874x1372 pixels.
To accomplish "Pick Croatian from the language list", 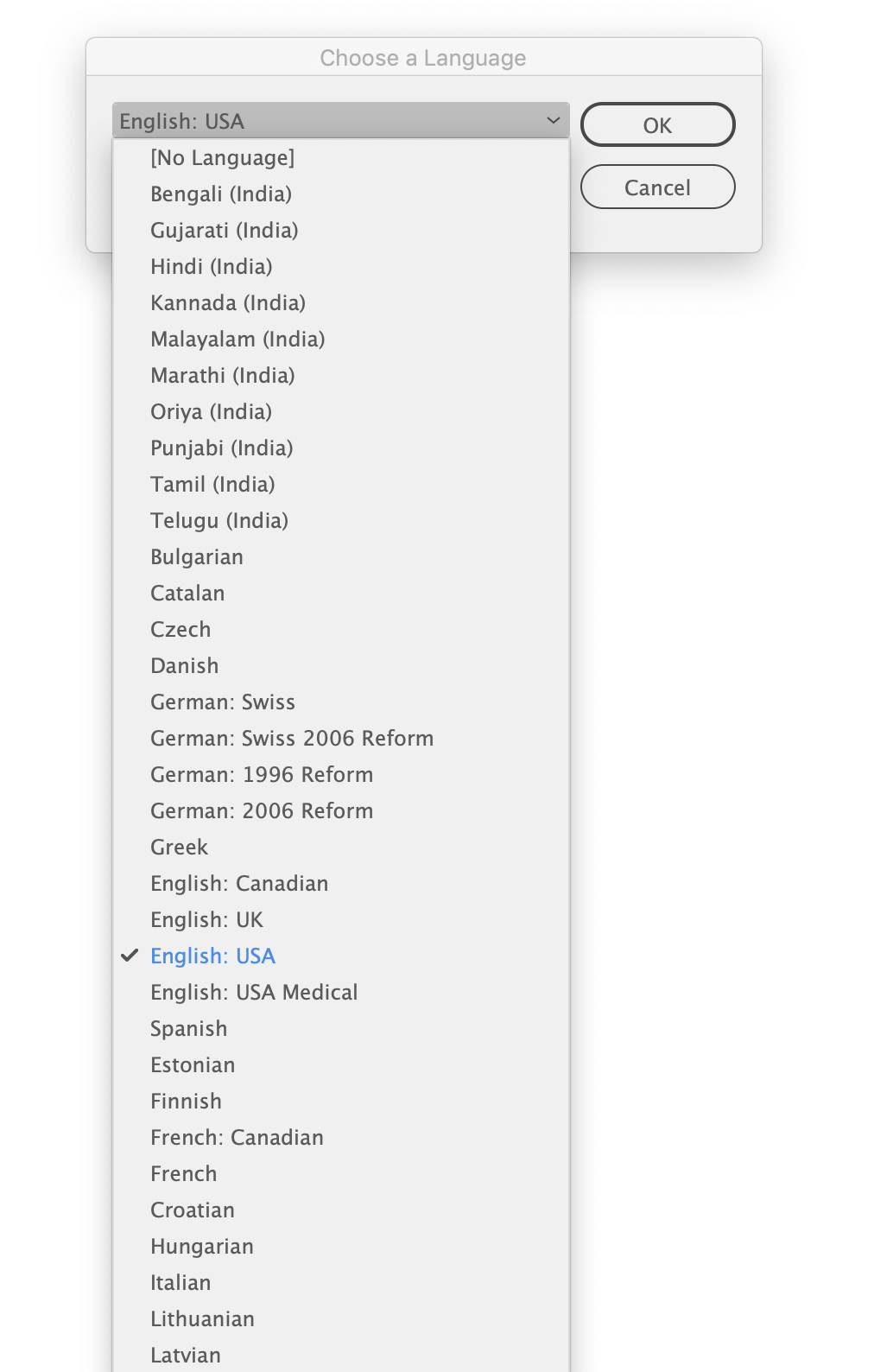I will tap(192, 1210).
